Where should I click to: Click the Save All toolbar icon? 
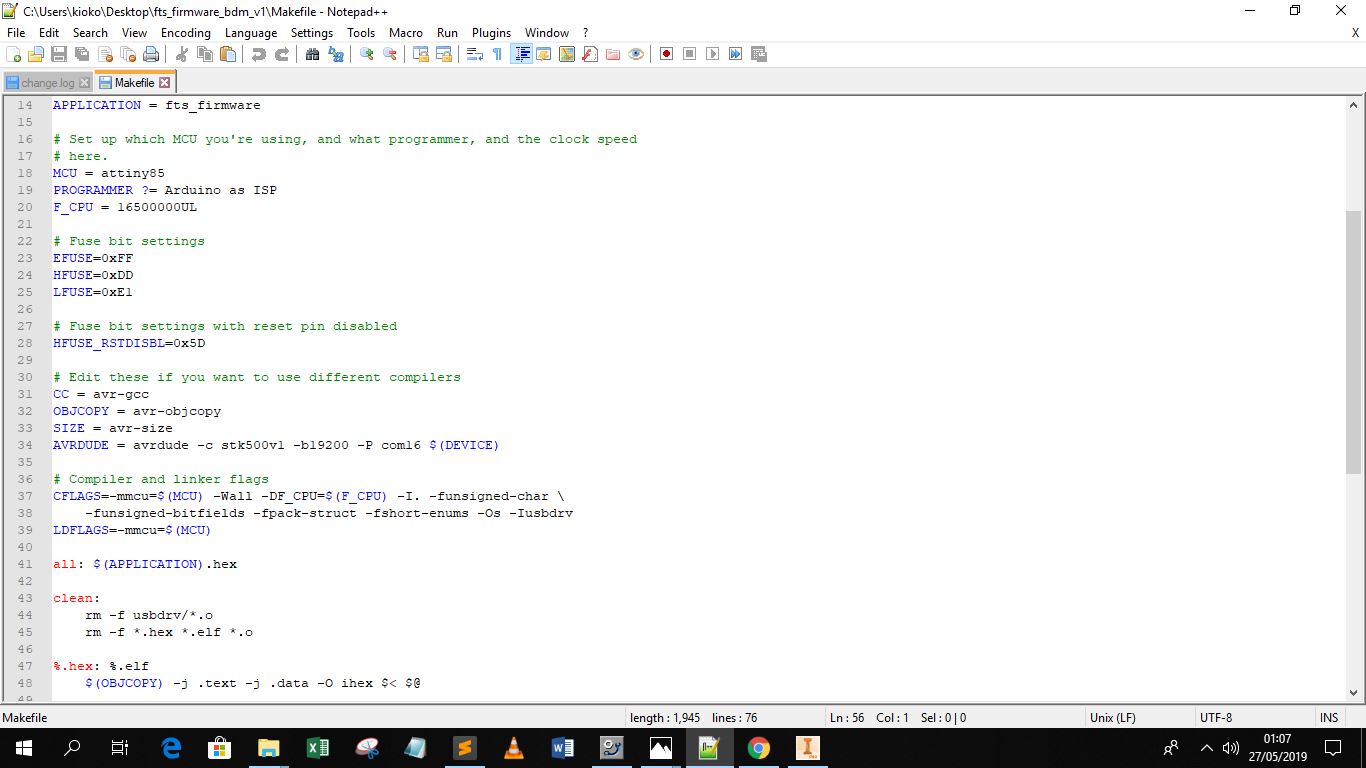click(82, 54)
